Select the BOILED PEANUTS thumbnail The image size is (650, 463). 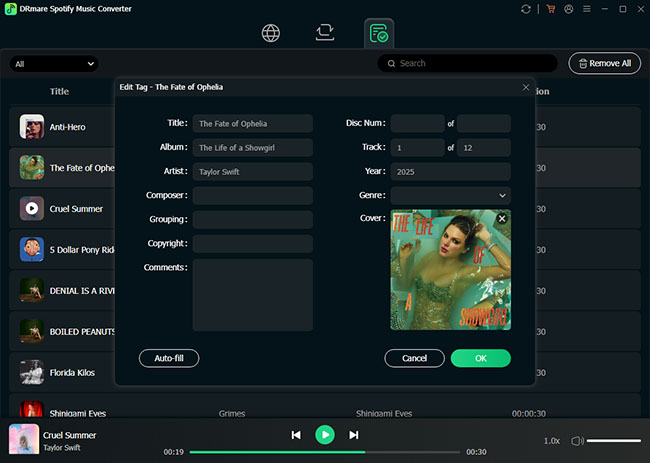click(32, 331)
